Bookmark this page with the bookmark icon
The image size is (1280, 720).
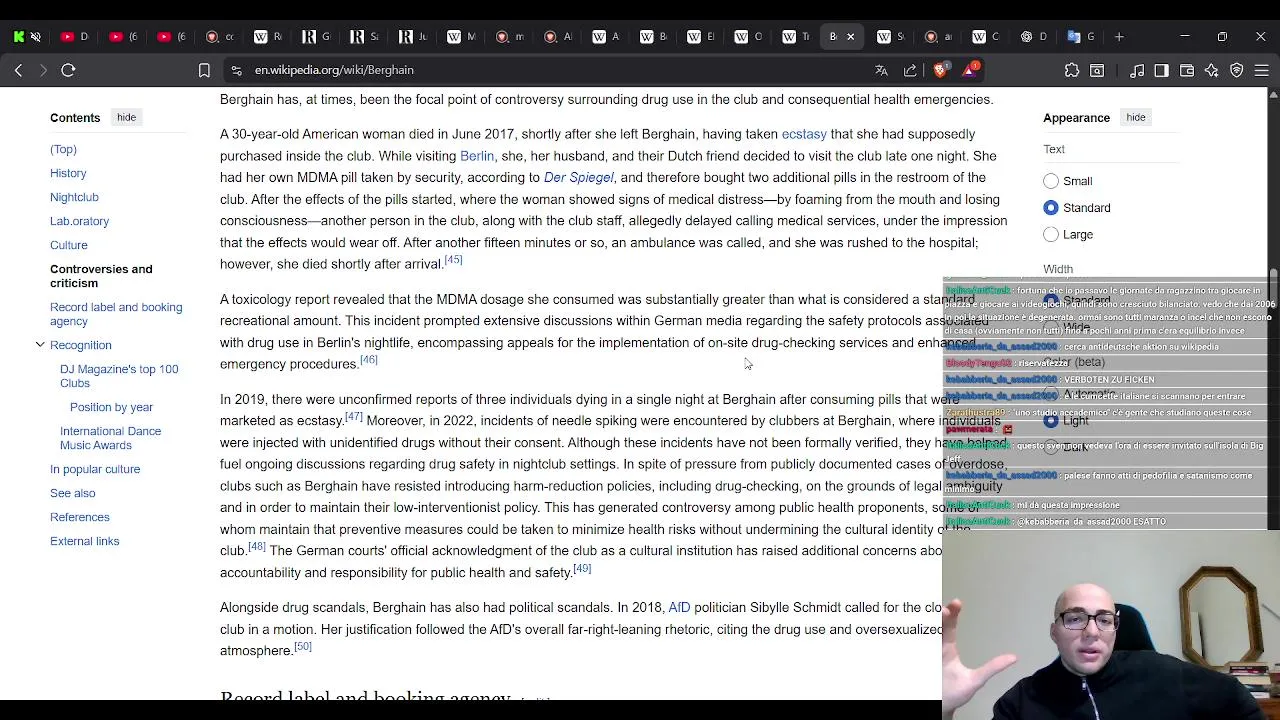tap(204, 70)
